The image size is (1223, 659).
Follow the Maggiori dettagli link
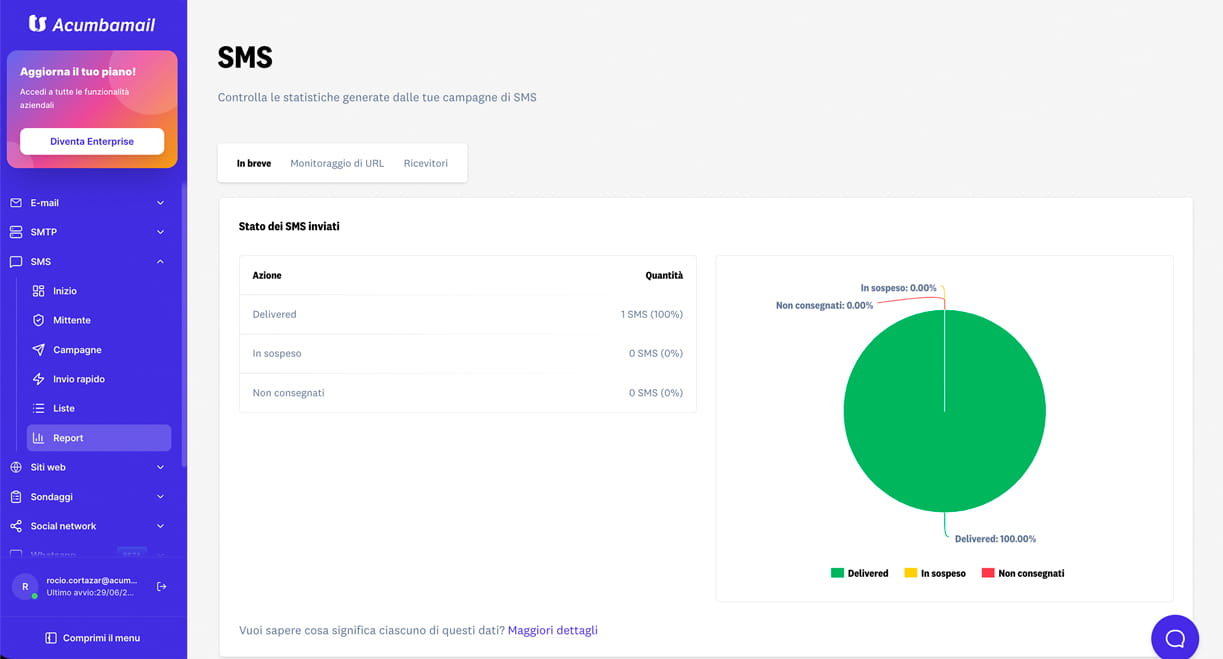coord(553,630)
